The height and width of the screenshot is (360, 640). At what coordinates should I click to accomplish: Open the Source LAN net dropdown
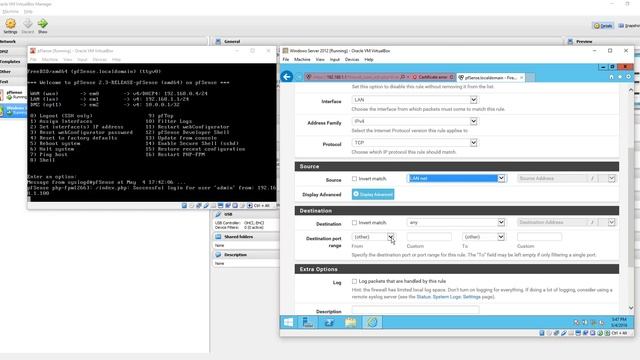point(456,178)
